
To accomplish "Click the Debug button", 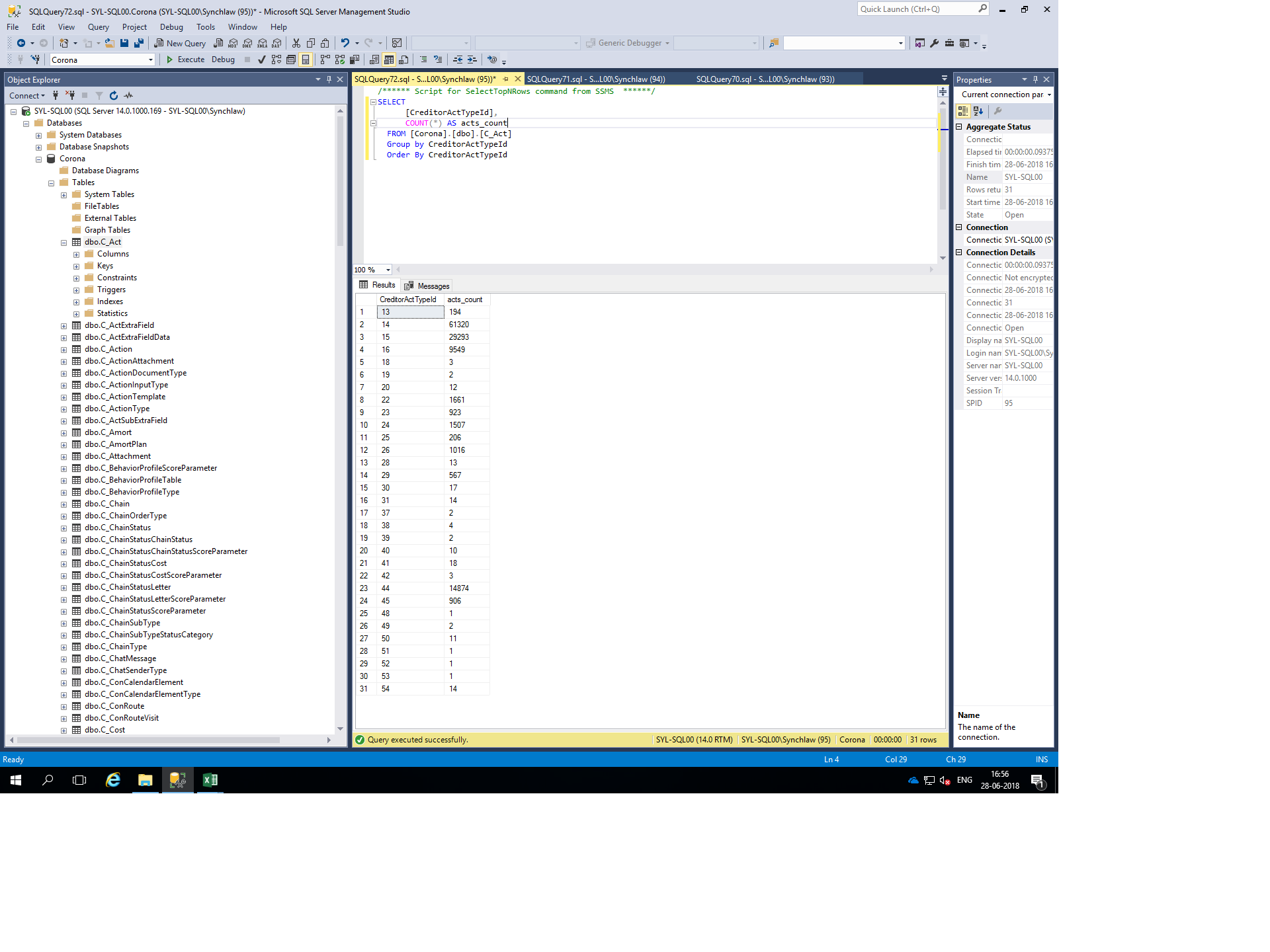I will pyautogui.click(x=223, y=59).
